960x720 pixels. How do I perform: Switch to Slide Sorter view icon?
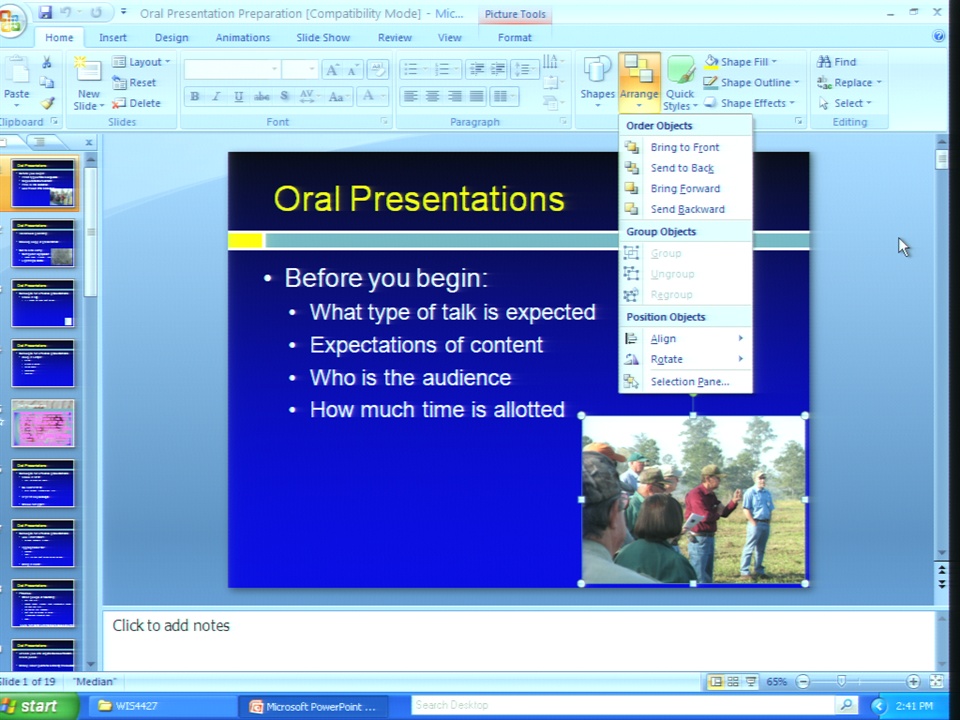733,681
